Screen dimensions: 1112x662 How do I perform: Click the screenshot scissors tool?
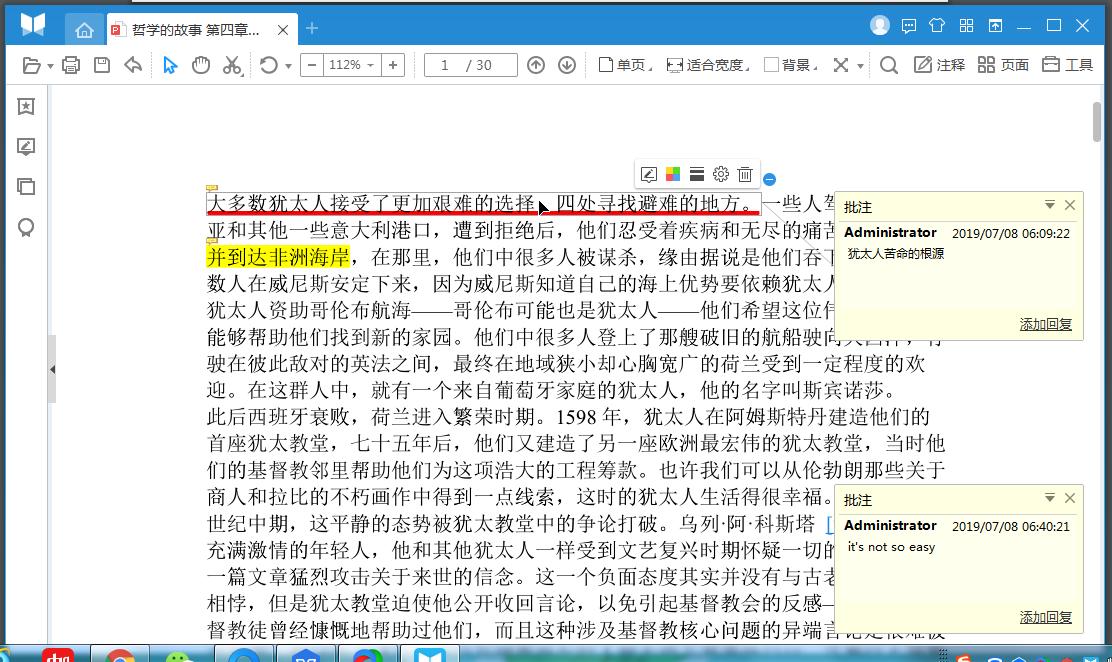(x=232, y=65)
